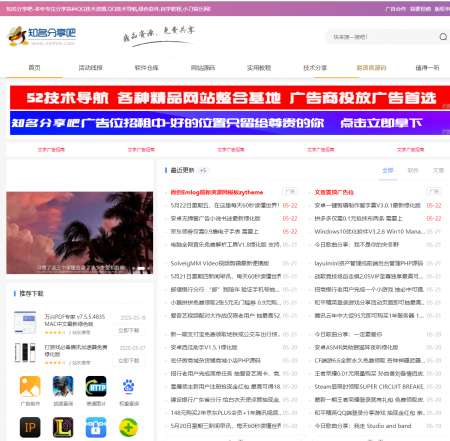Click 立即下载 for the PDF software
The width and height of the screenshot is (450, 441).
coord(129,330)
